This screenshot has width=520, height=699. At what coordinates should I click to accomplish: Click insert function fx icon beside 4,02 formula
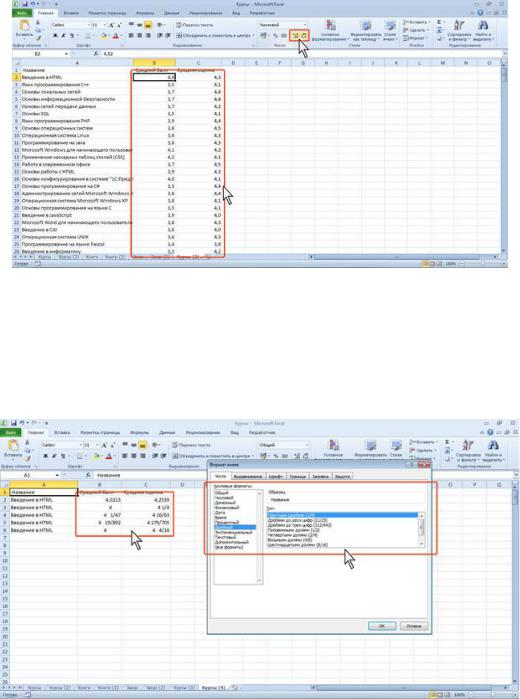pos(96,53)
